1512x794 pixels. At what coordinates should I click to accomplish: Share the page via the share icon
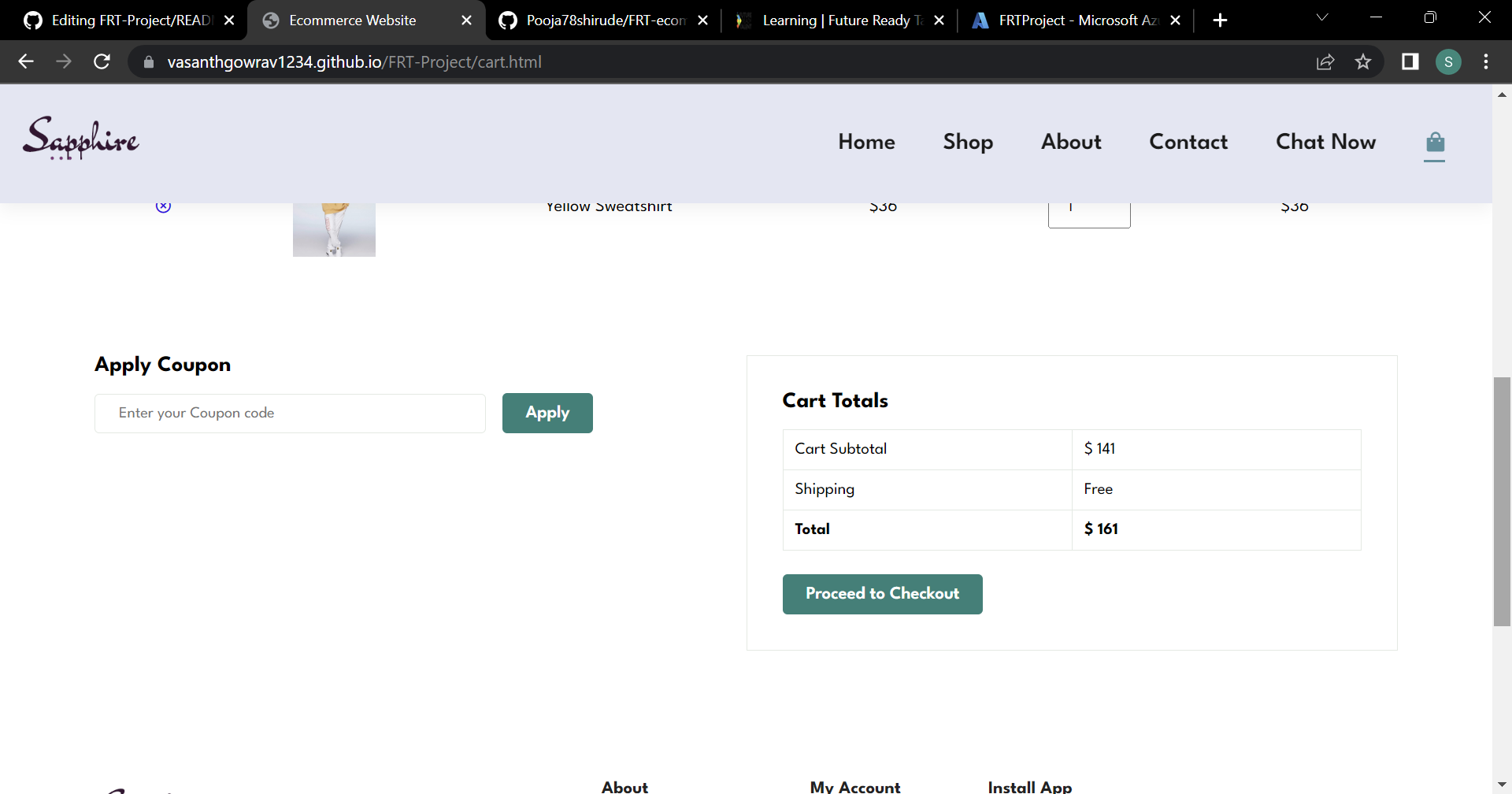click(1325, 61)
